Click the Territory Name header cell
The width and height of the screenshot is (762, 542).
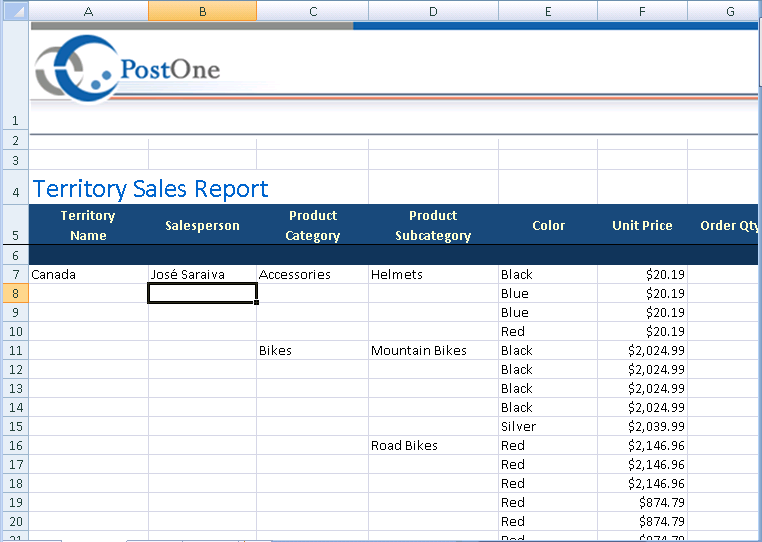tap(88, 225)
